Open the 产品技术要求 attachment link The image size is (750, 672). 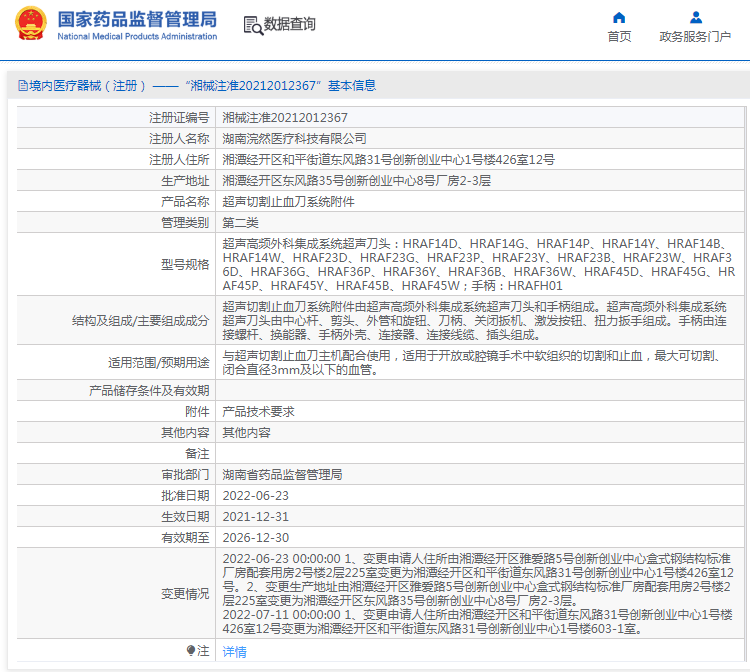[x=258, y=411]
